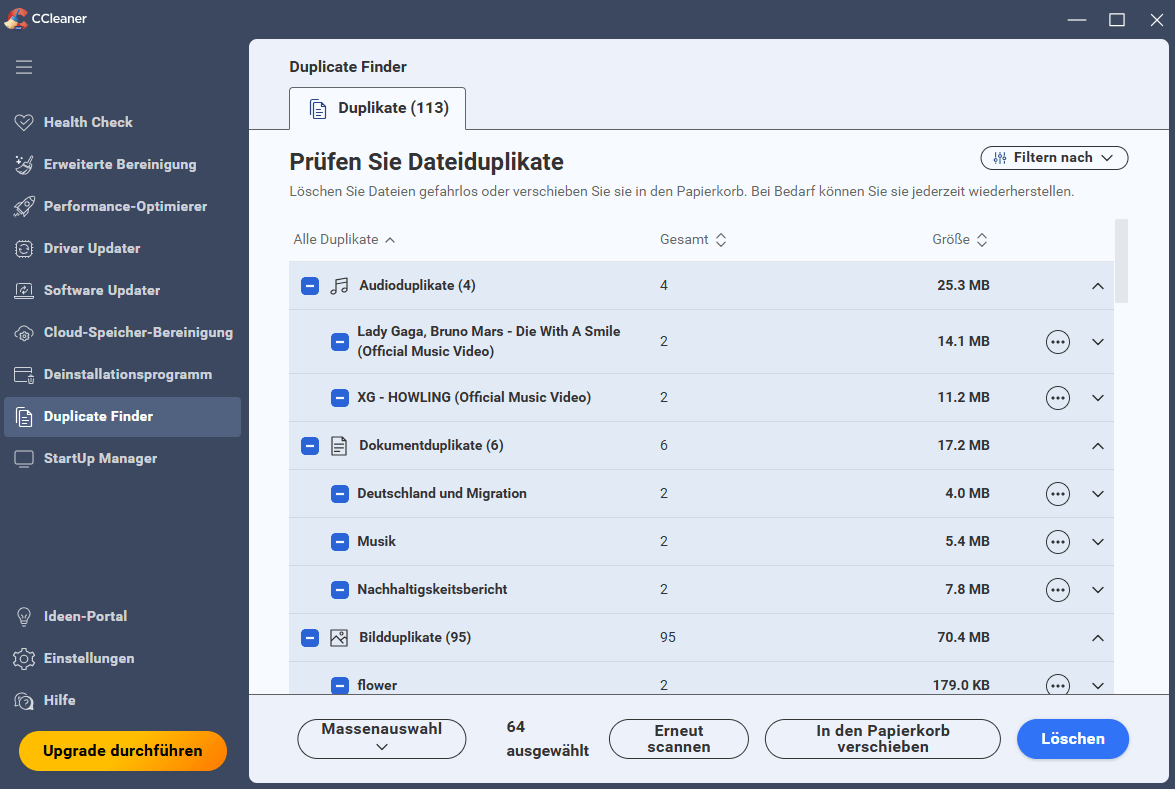The height and width of the screenshot is (789, 1175).
Task: Expand the Nachhaltigkeitsbericht row details
Action: 1097,590
